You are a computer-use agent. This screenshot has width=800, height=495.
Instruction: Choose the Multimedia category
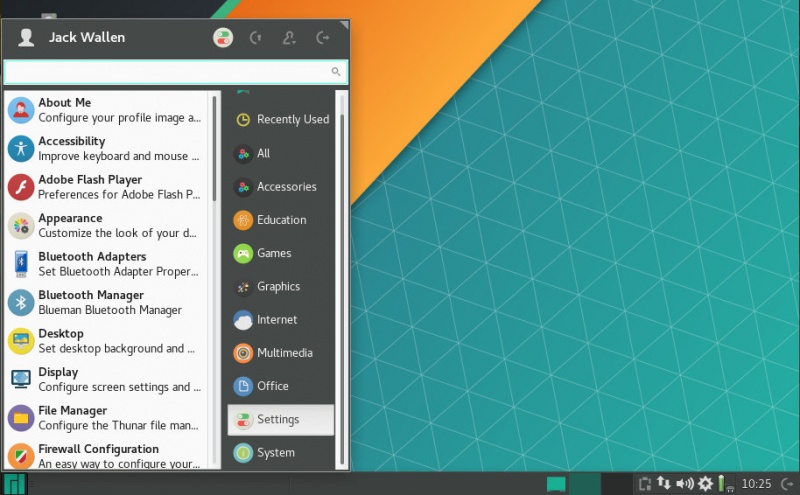(x=282, y=353)
